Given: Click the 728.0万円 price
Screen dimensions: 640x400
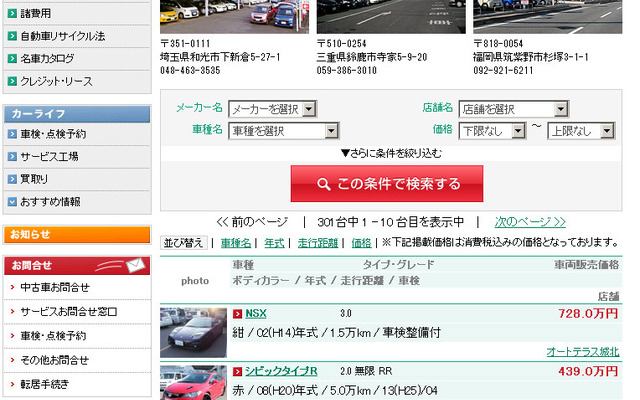Looking at the screenshot, I should pyautogui.click(x=588, y=313).
